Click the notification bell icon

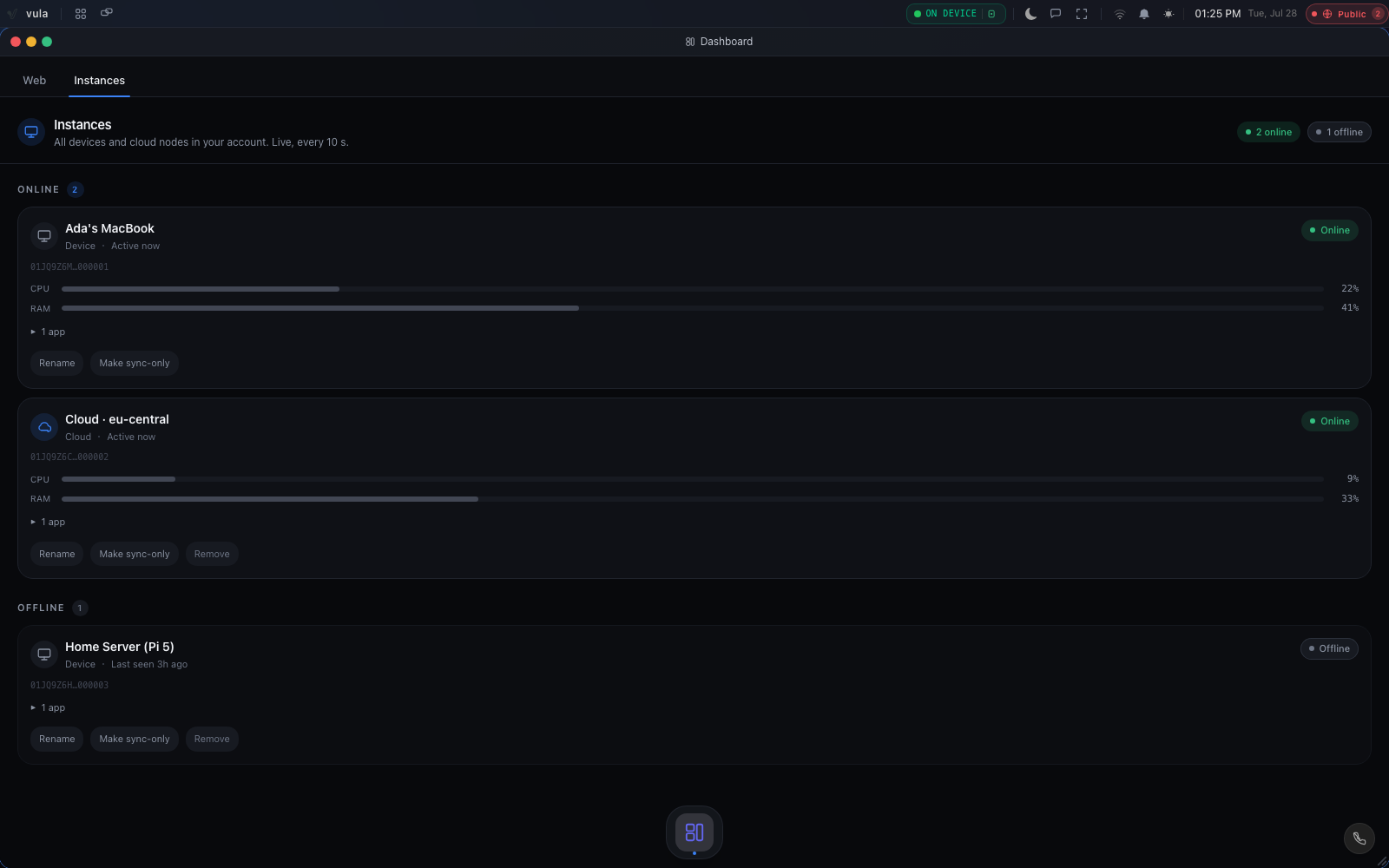[x=1144, y=14]
